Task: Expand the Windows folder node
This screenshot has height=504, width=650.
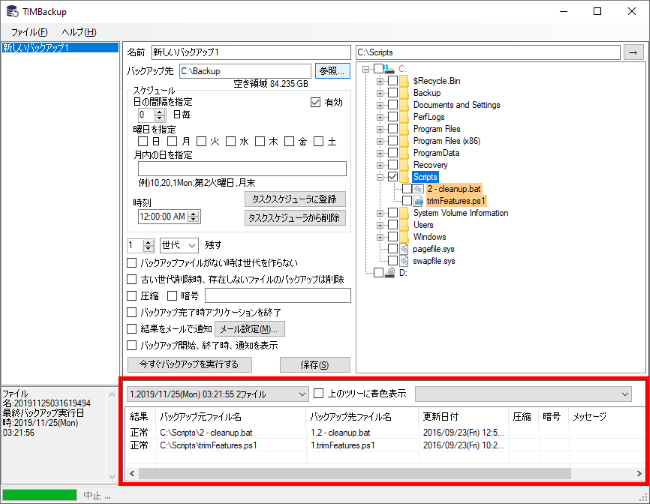Action: 380,237
